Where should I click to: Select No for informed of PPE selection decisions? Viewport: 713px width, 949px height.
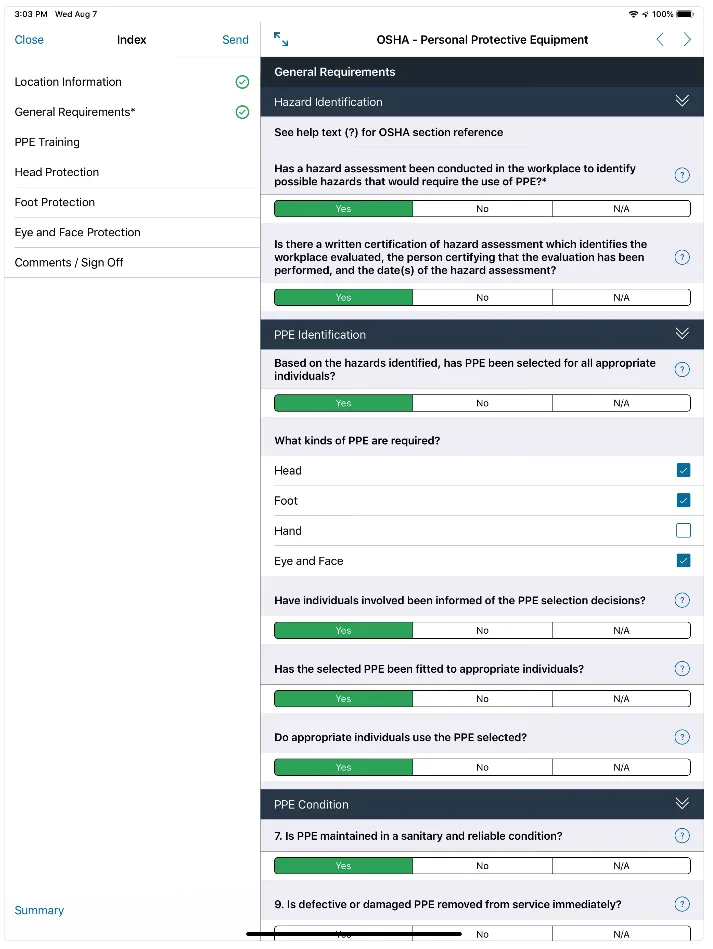482,630
